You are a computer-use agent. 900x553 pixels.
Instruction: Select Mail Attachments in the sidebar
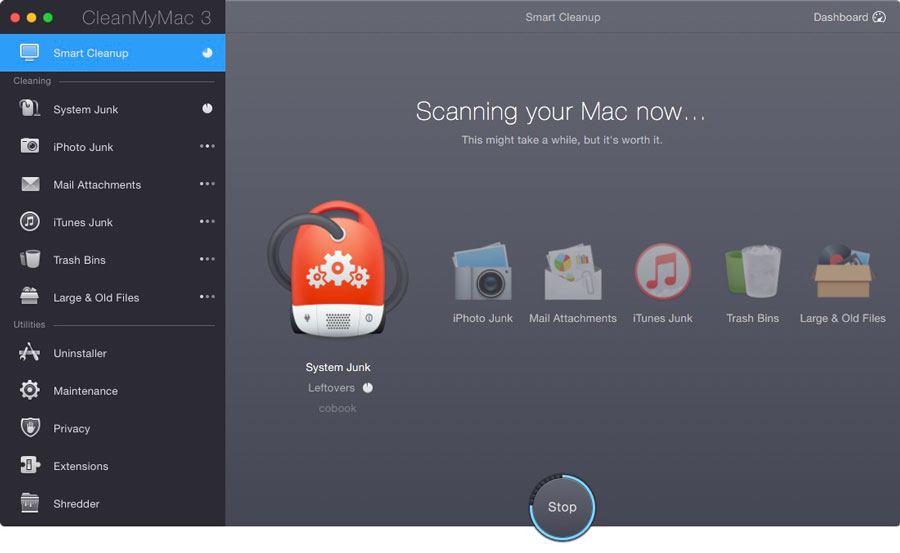point(112,184)
